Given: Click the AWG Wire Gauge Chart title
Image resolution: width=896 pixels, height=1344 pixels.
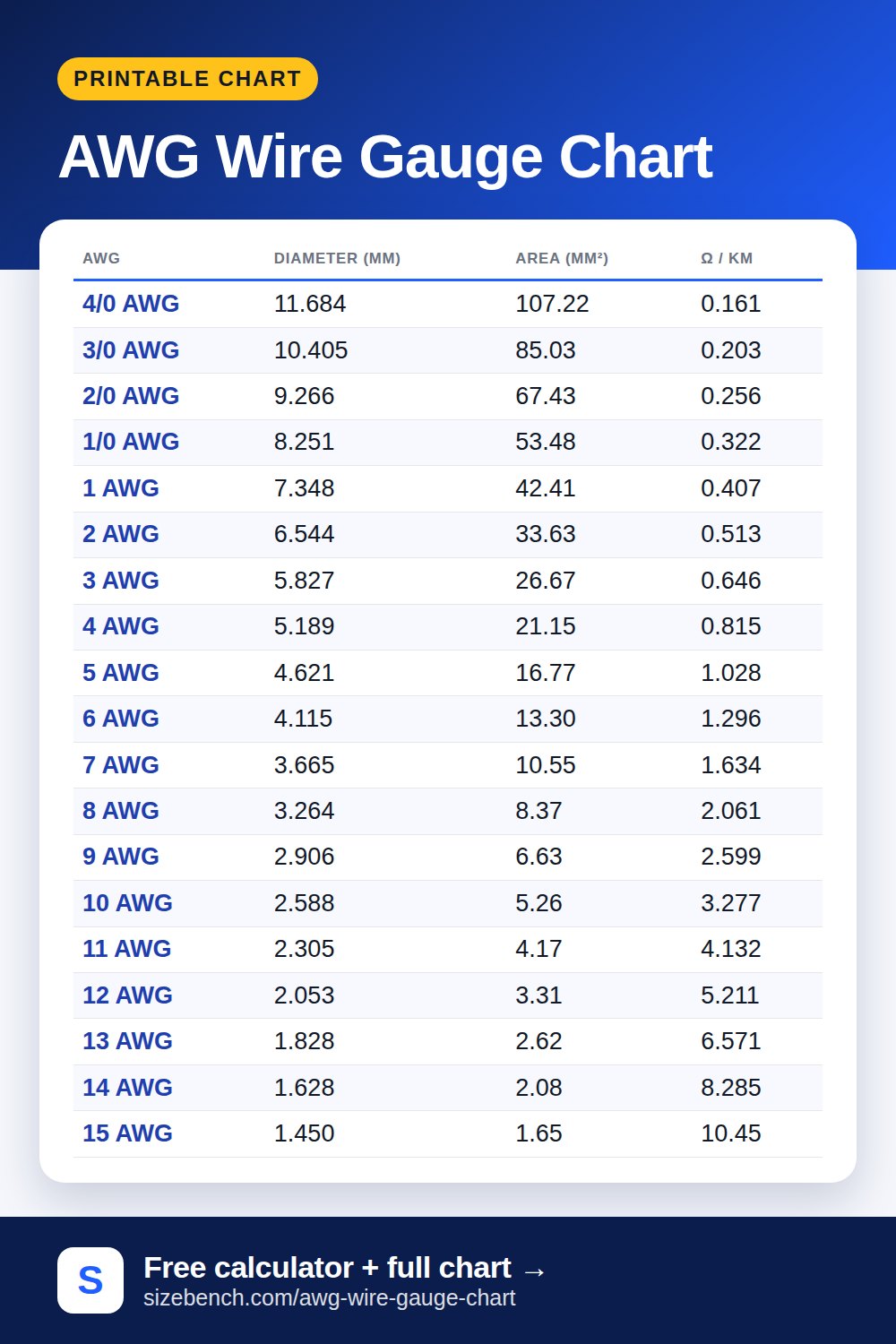Looking at the screenshot, I should (385, 158).
